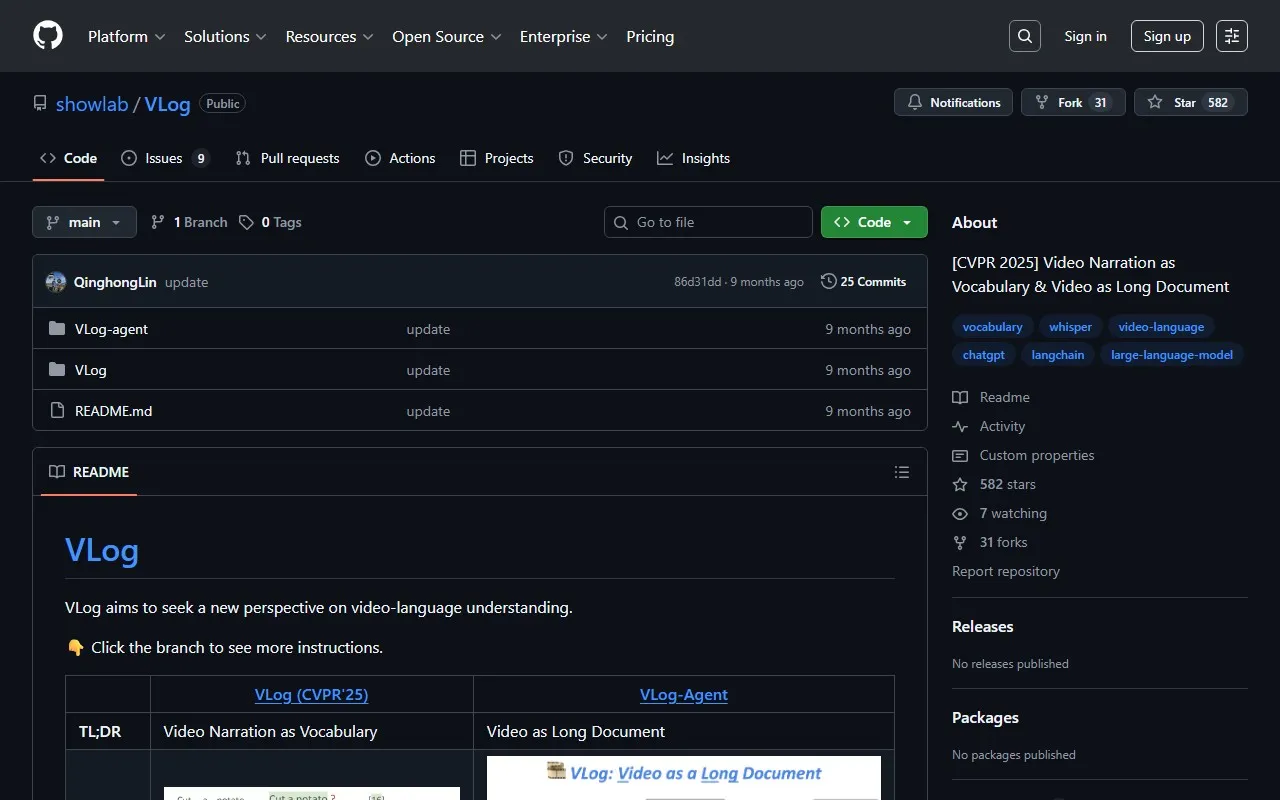Click the Sign up button
The image size is (1280, 800).
(x=1167, y=36)
